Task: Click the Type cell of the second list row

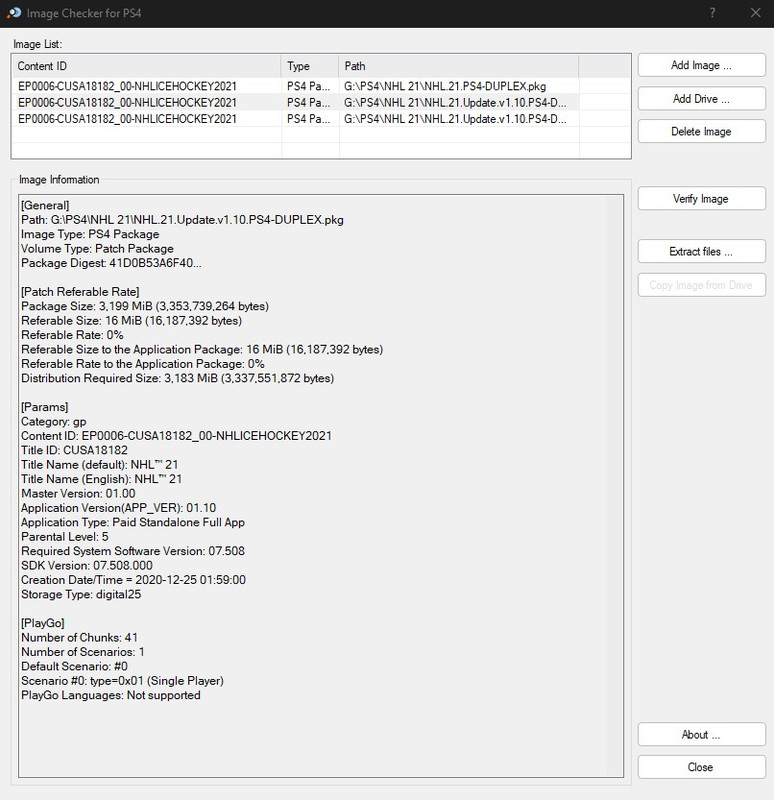Action: (308, 103)
